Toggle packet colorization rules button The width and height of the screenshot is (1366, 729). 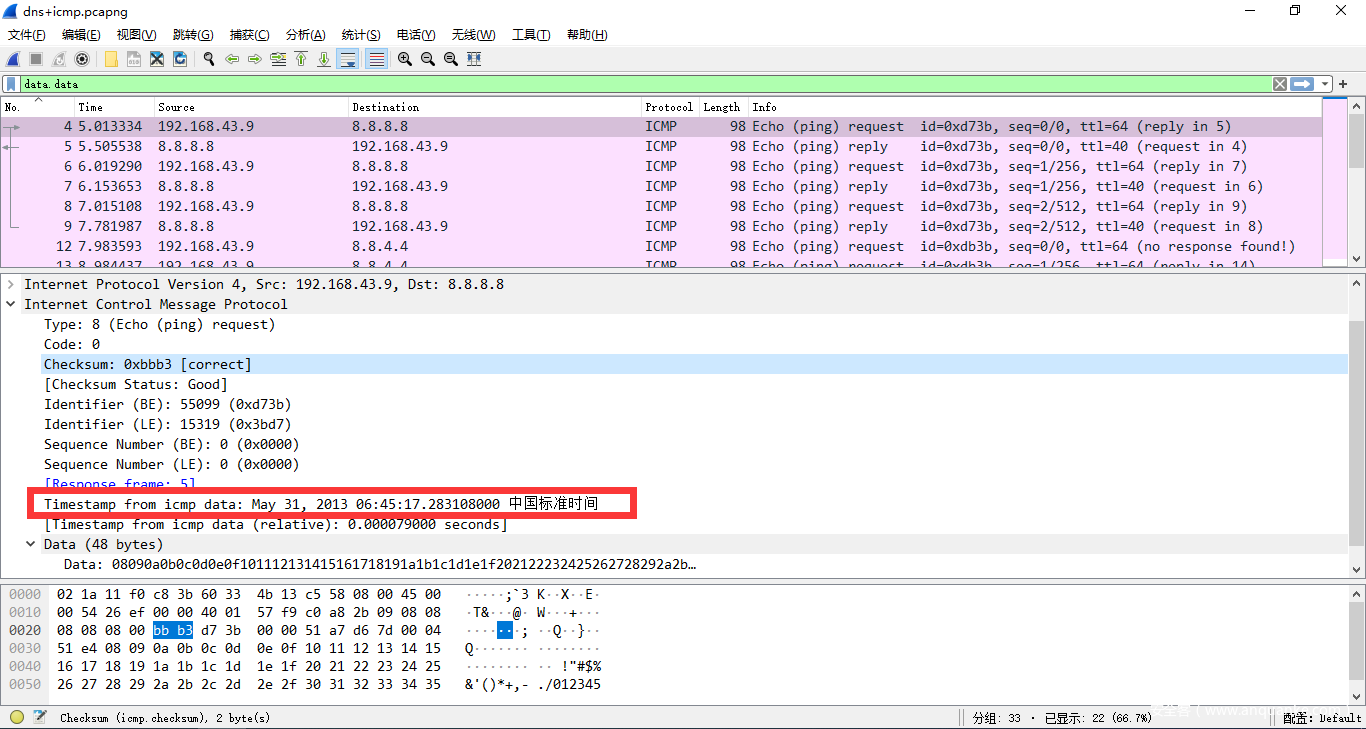[376, 59]
